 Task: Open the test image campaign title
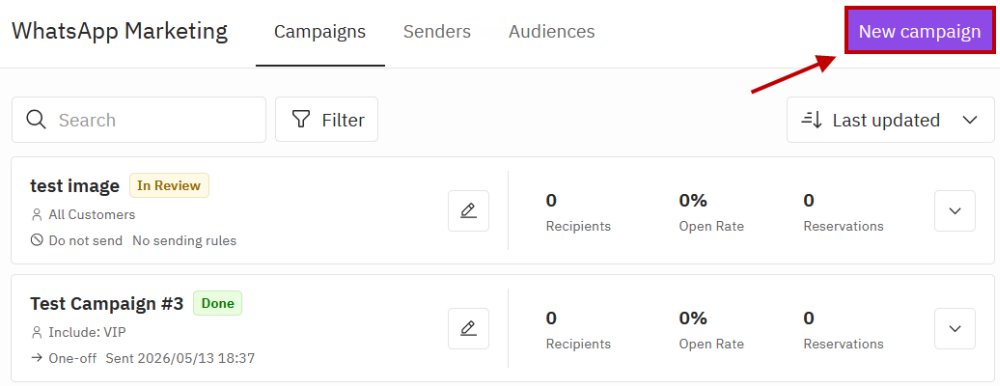click(x=75, y=186)
